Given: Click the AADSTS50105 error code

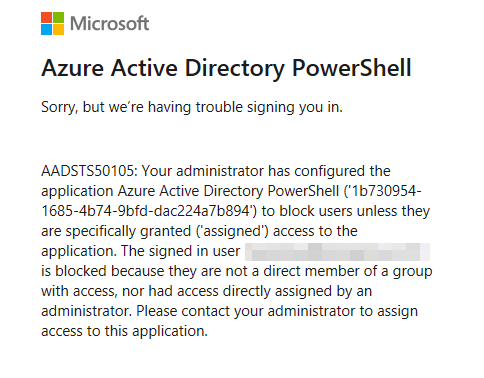Looking at the screenshot, I should tap(89, 171).
